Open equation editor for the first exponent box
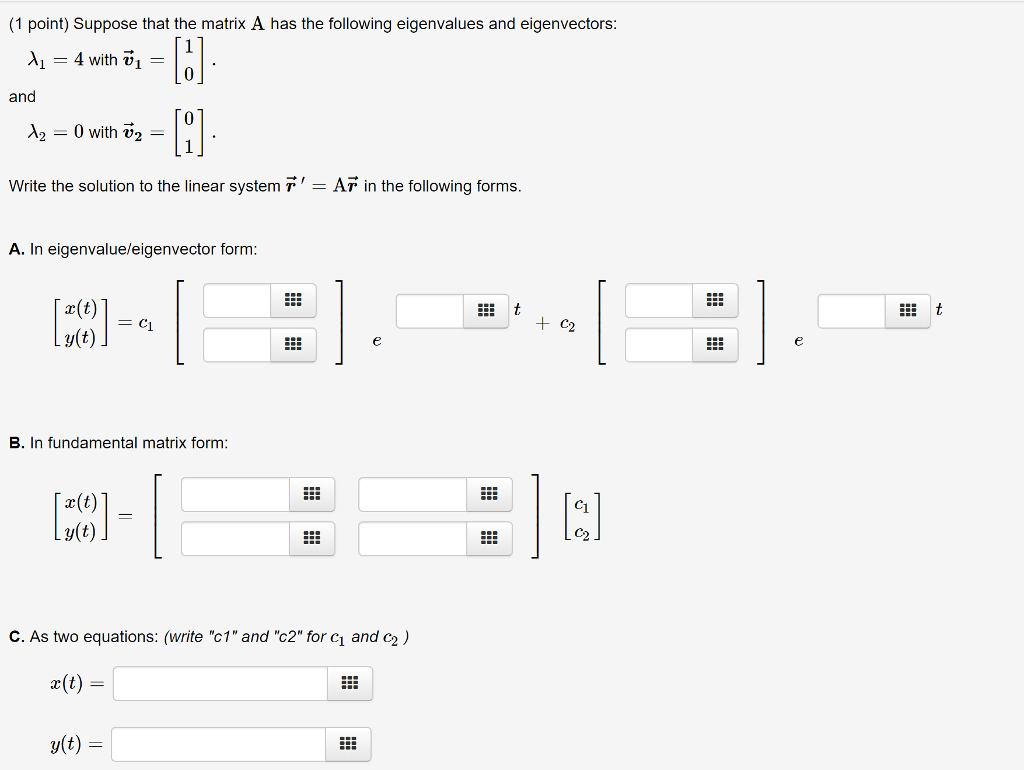Screen dimensions: 1024x770 point(486,310)
